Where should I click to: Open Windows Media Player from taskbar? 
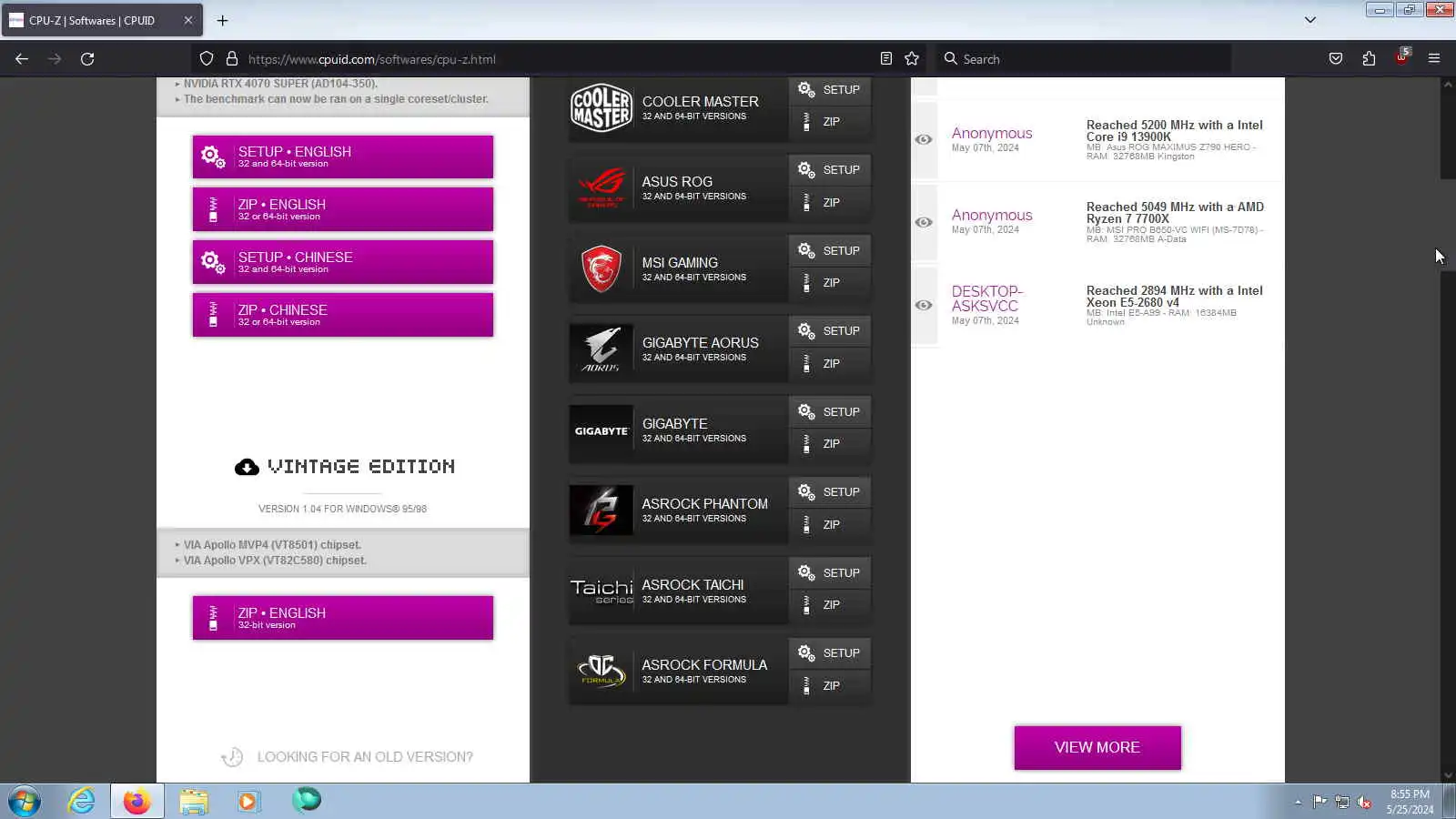point(248,801)
